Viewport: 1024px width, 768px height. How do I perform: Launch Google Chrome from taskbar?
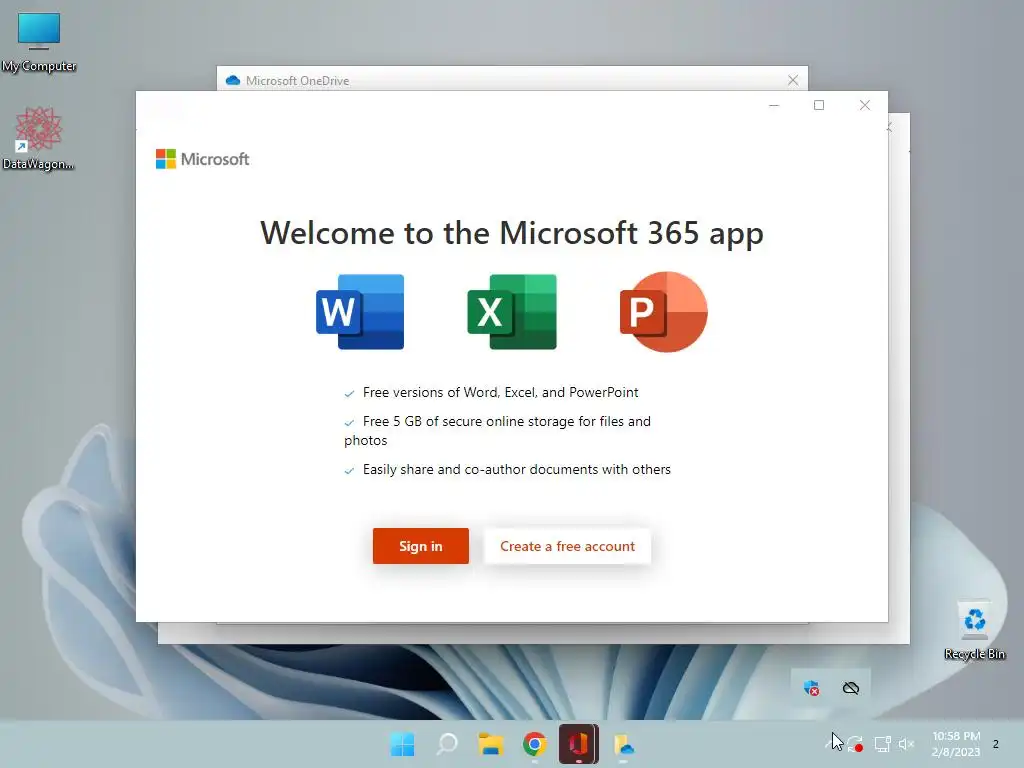tap(534, 744)
